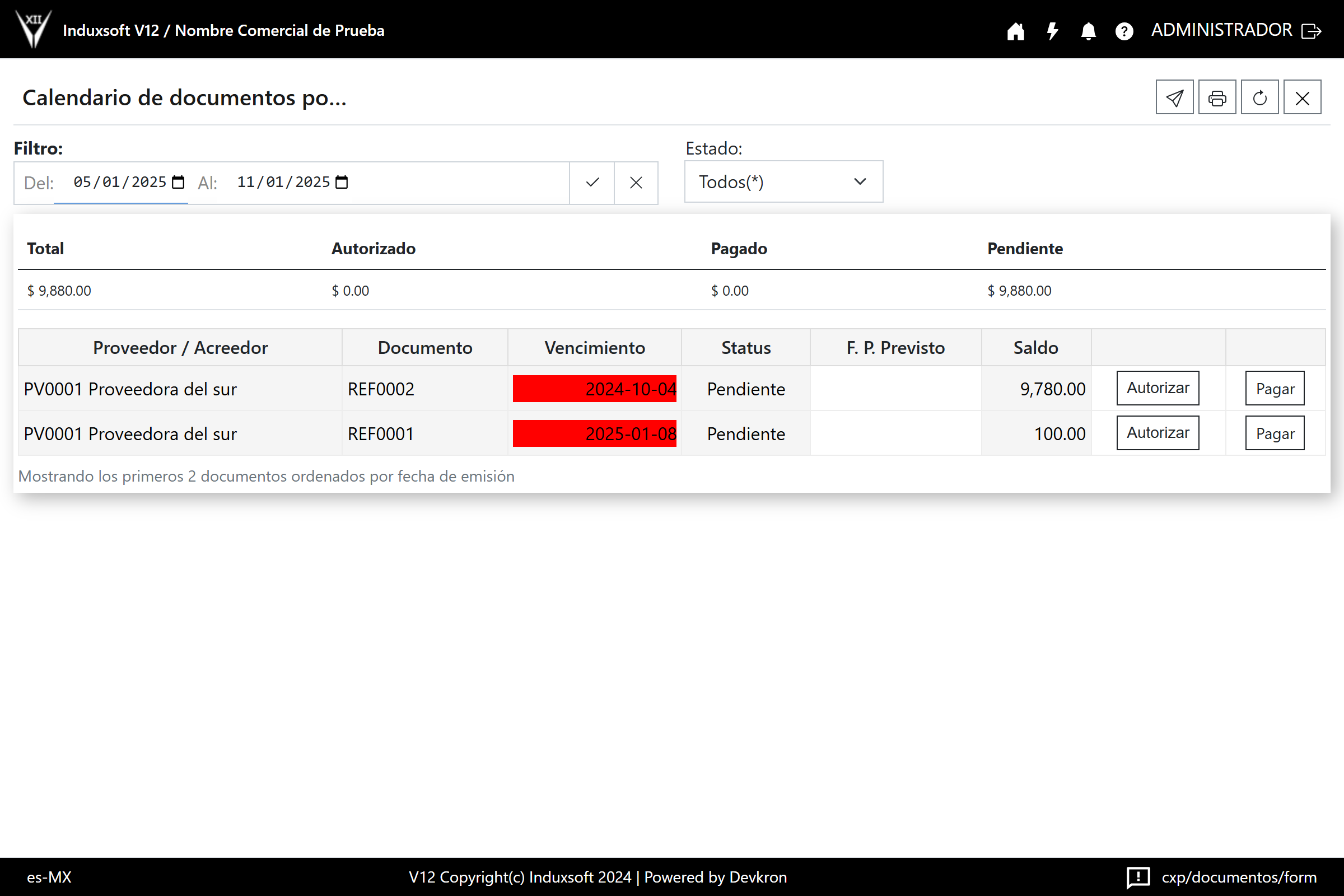Open notifications bell icon
This screenshot has height=896, width=1344.
1088,31
